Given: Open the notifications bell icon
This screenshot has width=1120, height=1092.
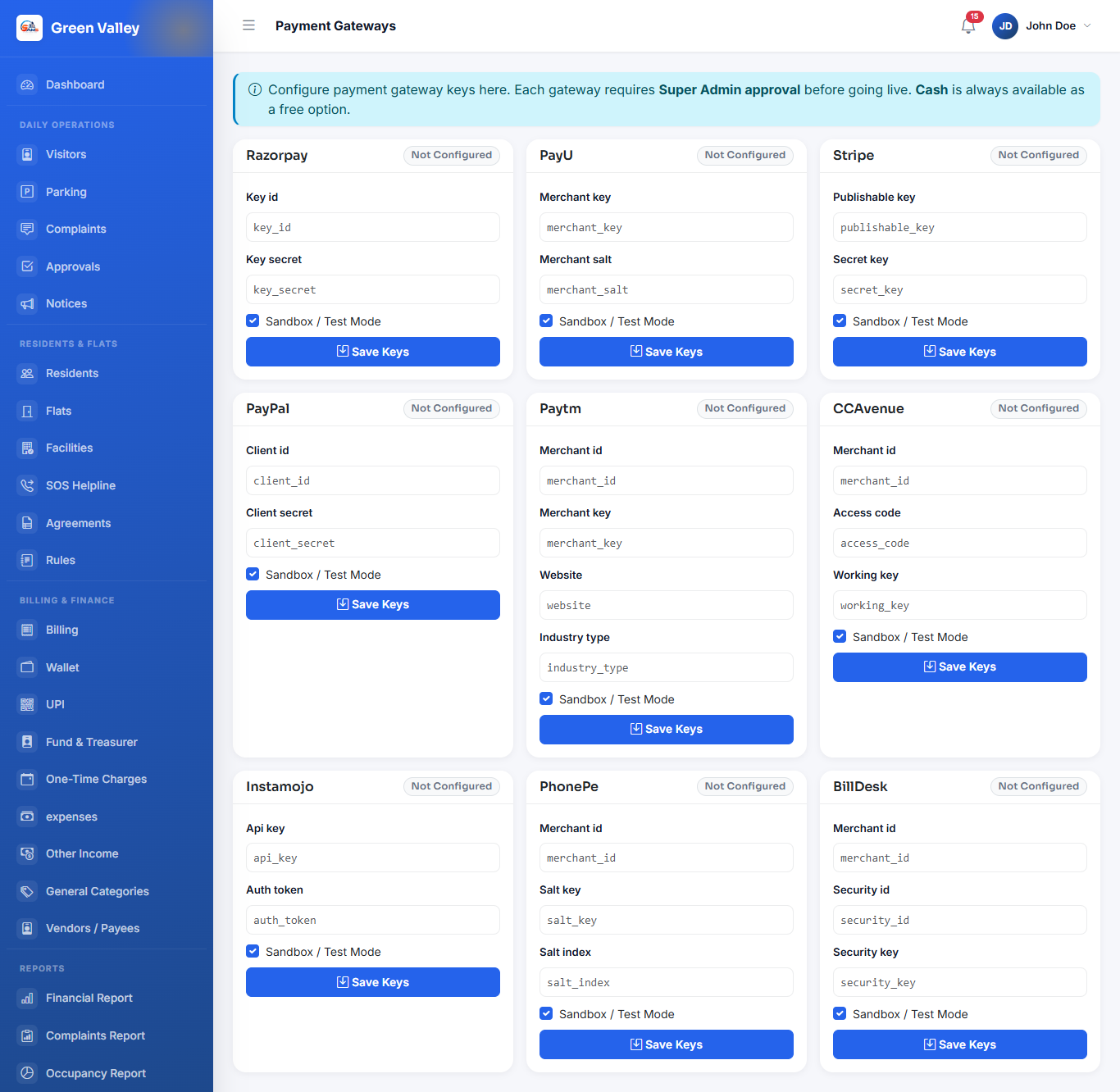Looking at the screenshot, I should pyautogui.click(x=968, y=25).
